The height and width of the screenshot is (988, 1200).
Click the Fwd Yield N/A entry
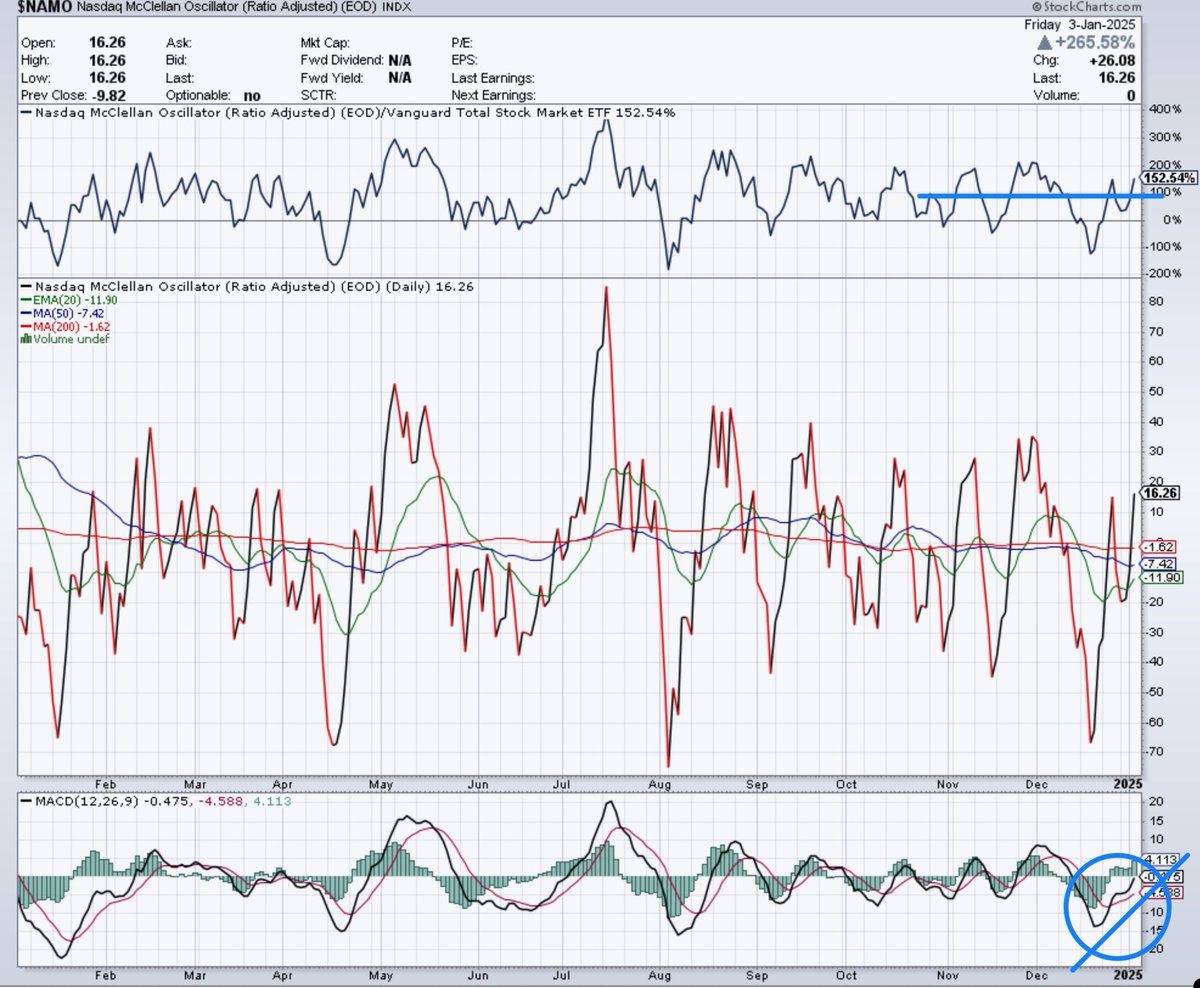[356, 78]
